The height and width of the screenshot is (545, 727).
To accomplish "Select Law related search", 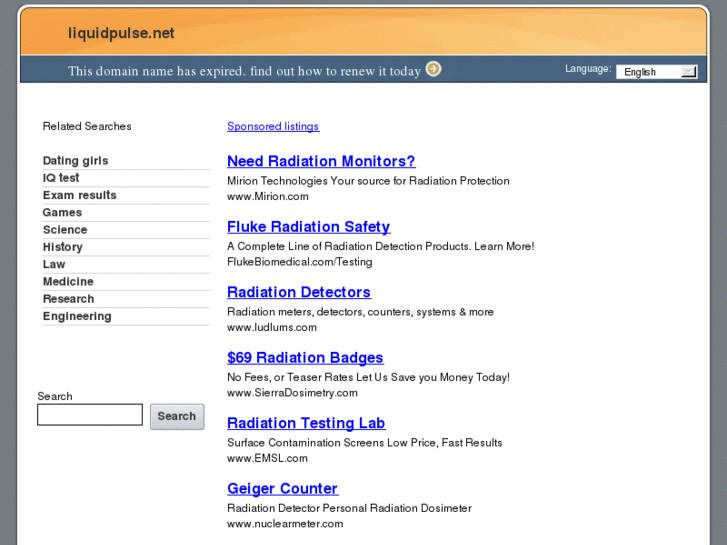I will [x=54, y=264].
